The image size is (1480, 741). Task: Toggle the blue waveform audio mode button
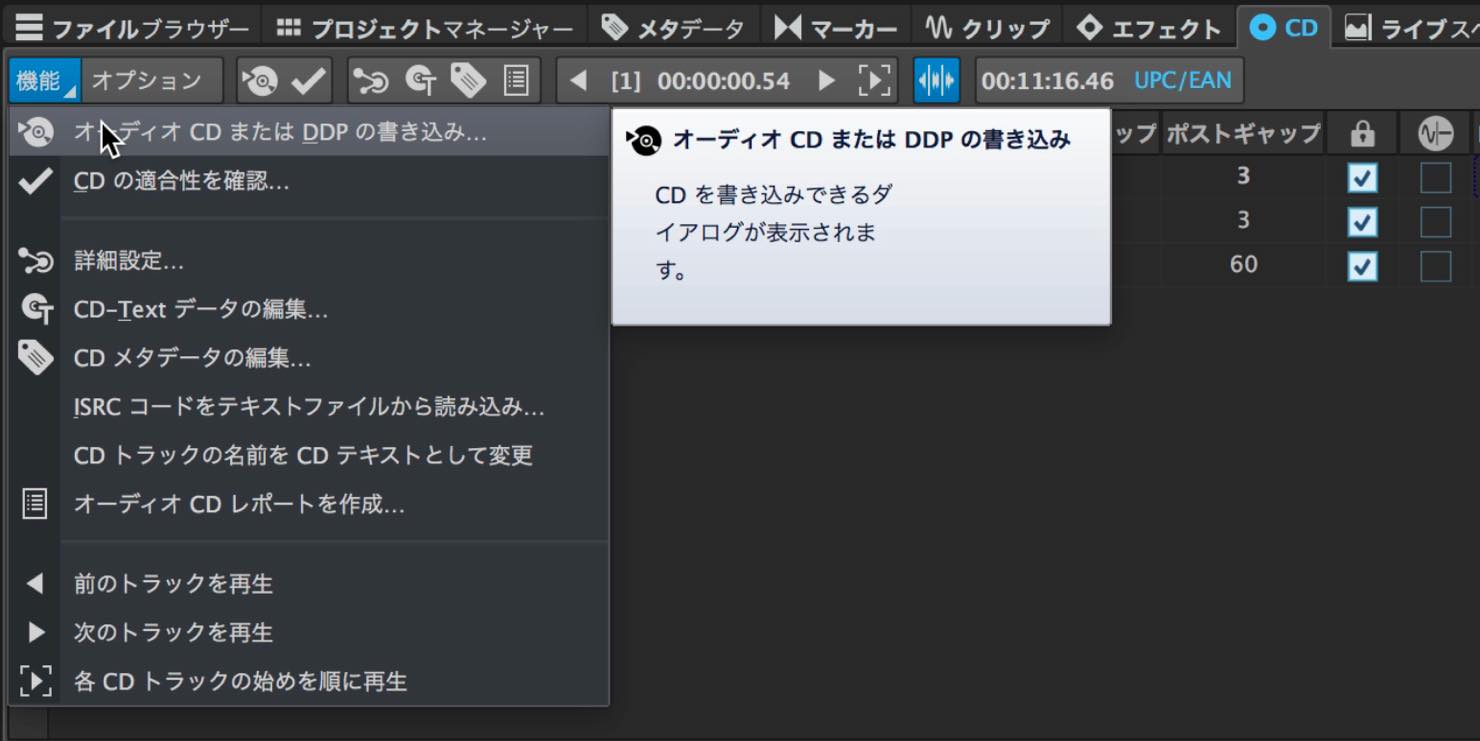(x=936, y=81)
